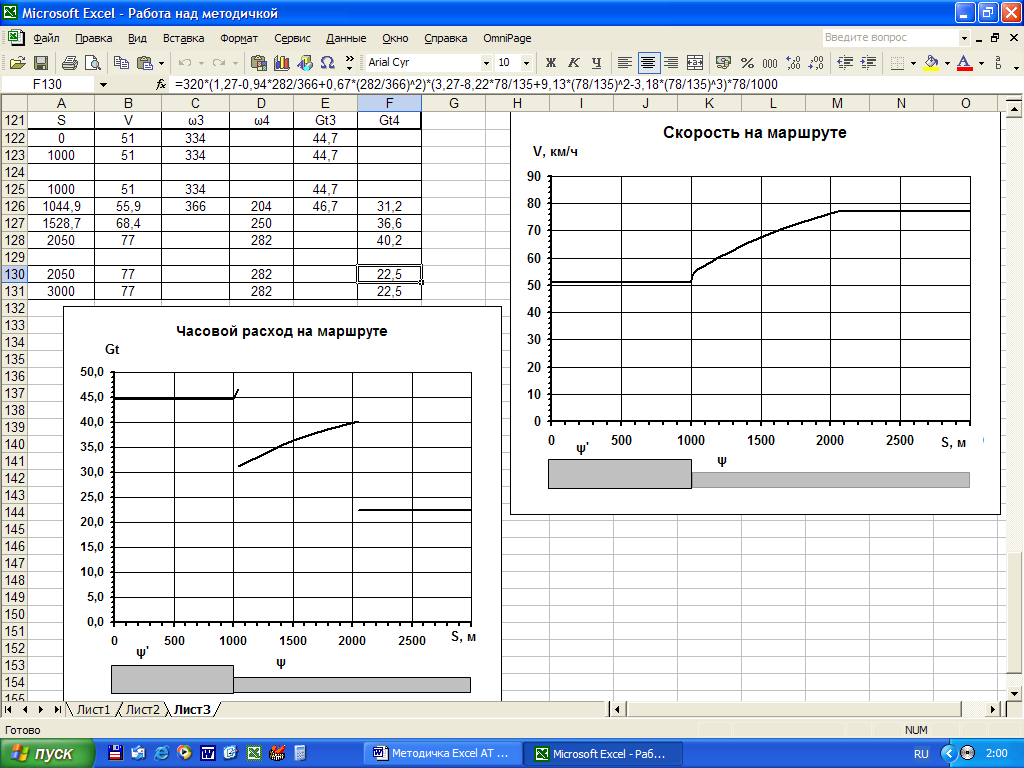The width and height of the screenshot is (1024, 768).
Task: Click the Excel workbook icon beside Файл
Action: (16, 38)
